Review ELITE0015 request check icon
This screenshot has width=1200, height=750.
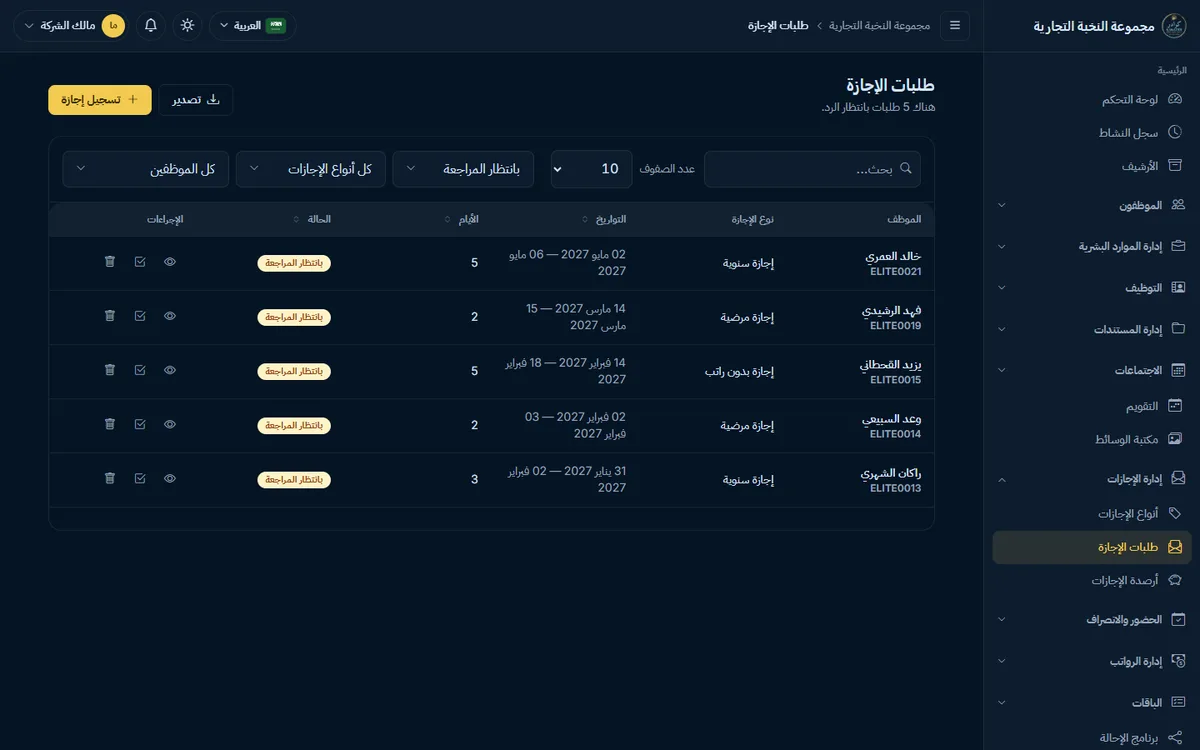tap(140, 369)
